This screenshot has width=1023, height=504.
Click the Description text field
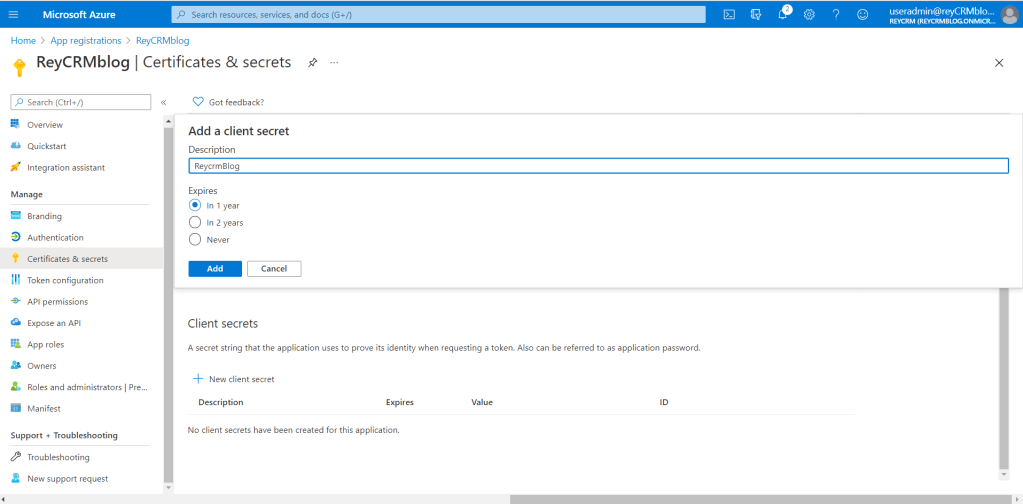(x=598, y=166)
